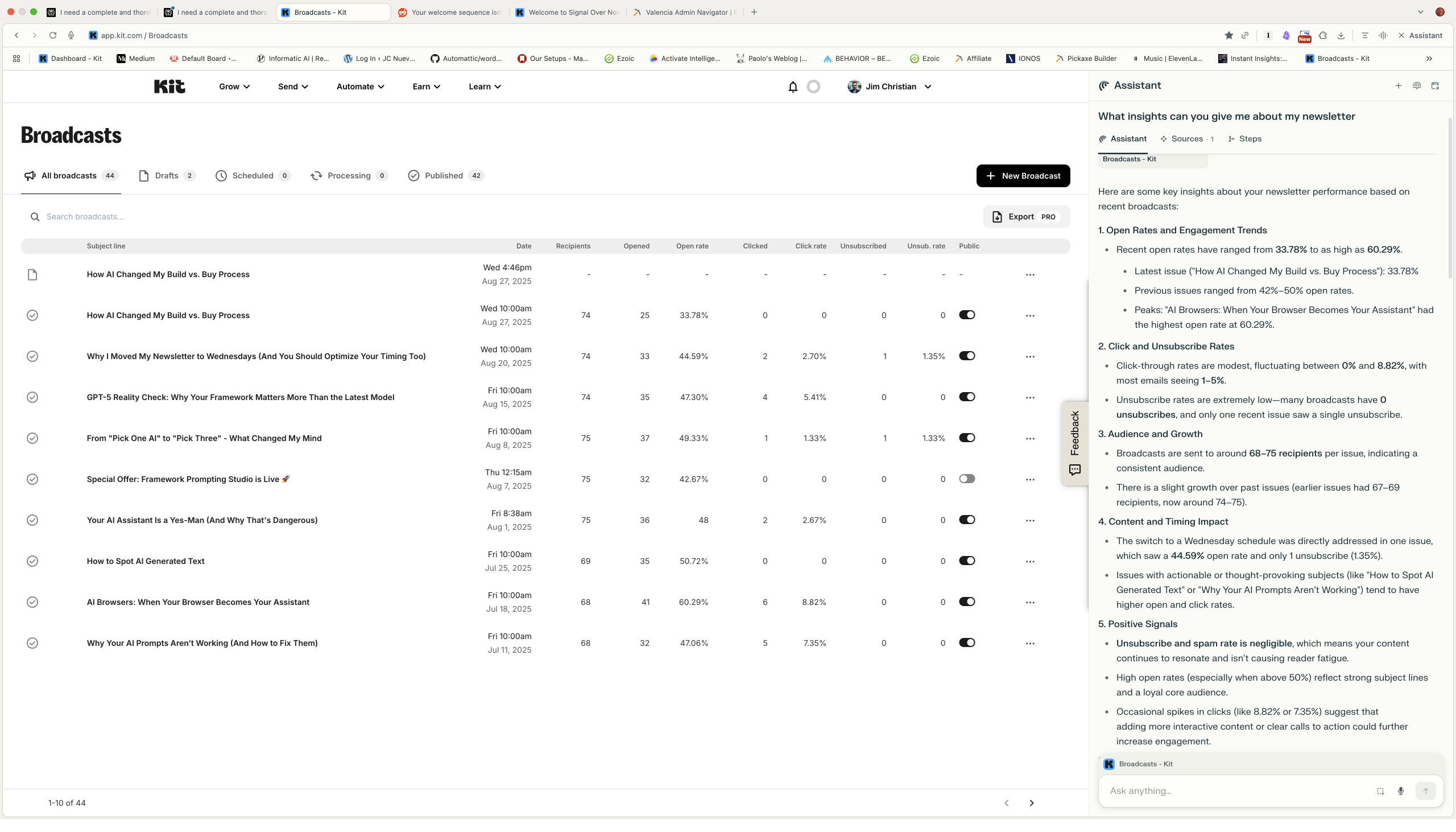Bookmark this page with the star icon

pyautogui.click(x=1228, y=35)
